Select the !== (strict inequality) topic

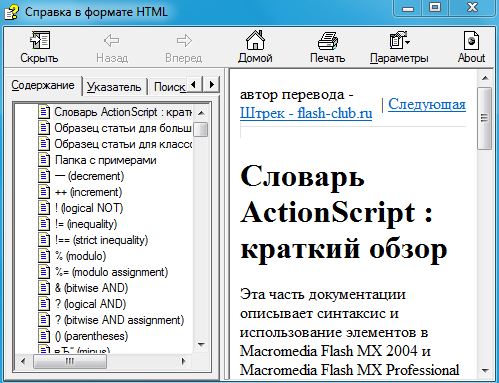(101, 240)
